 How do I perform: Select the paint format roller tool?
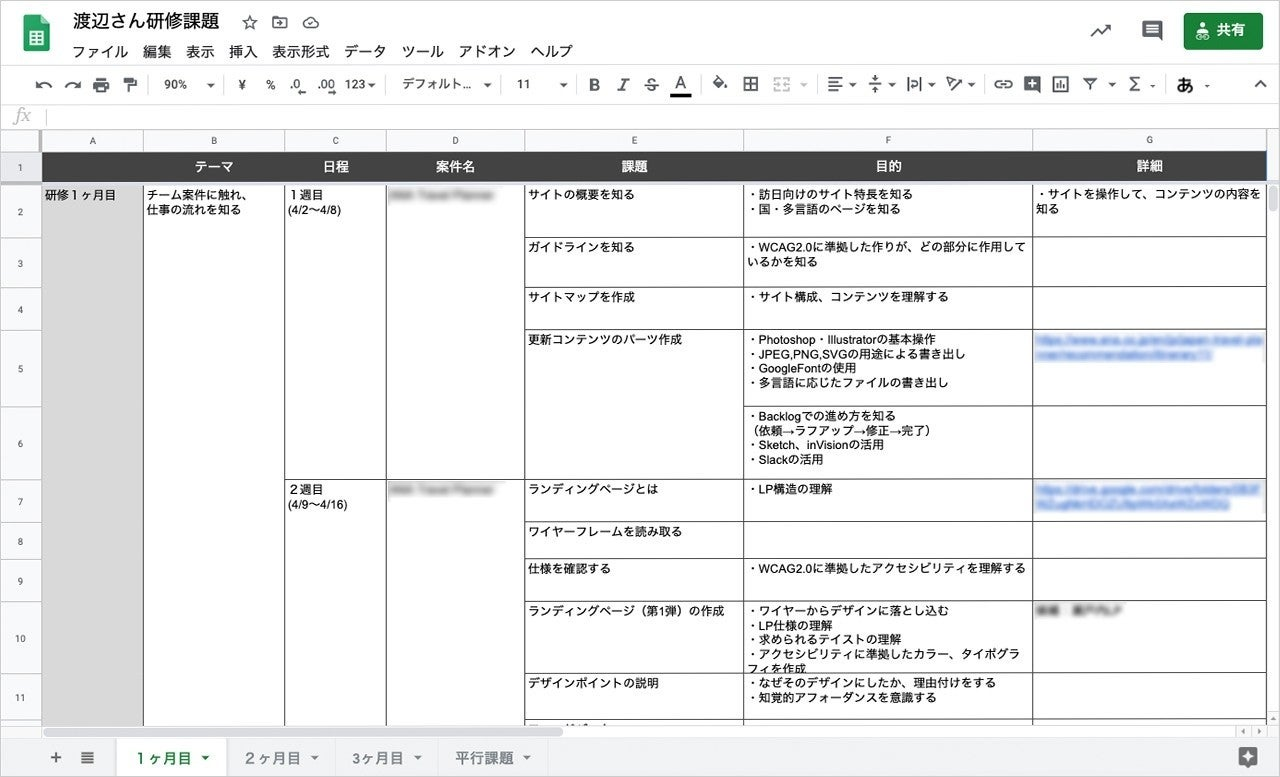(x=130, y=85)
